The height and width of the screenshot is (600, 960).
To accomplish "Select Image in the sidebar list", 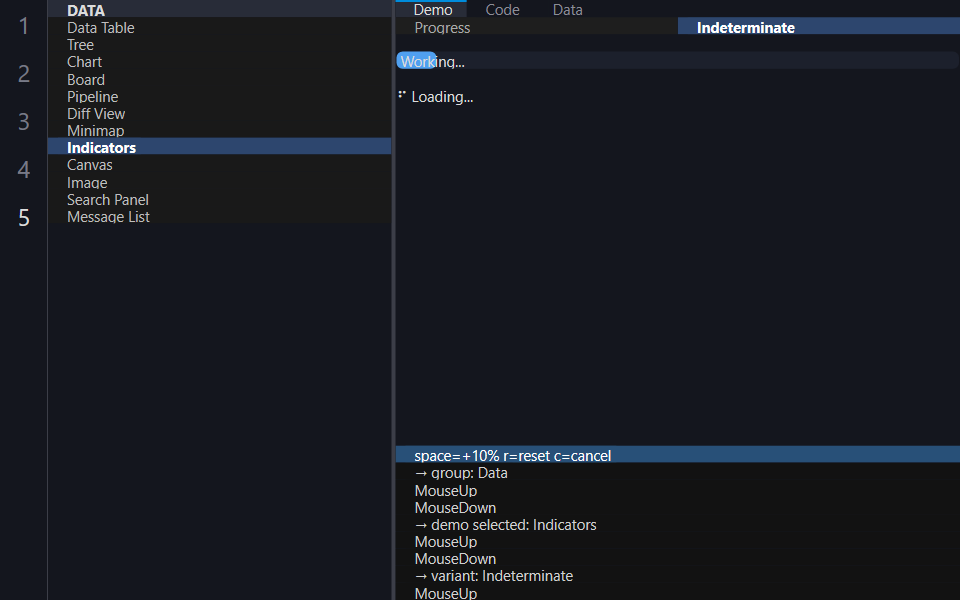I will click(x=219, y=182).
